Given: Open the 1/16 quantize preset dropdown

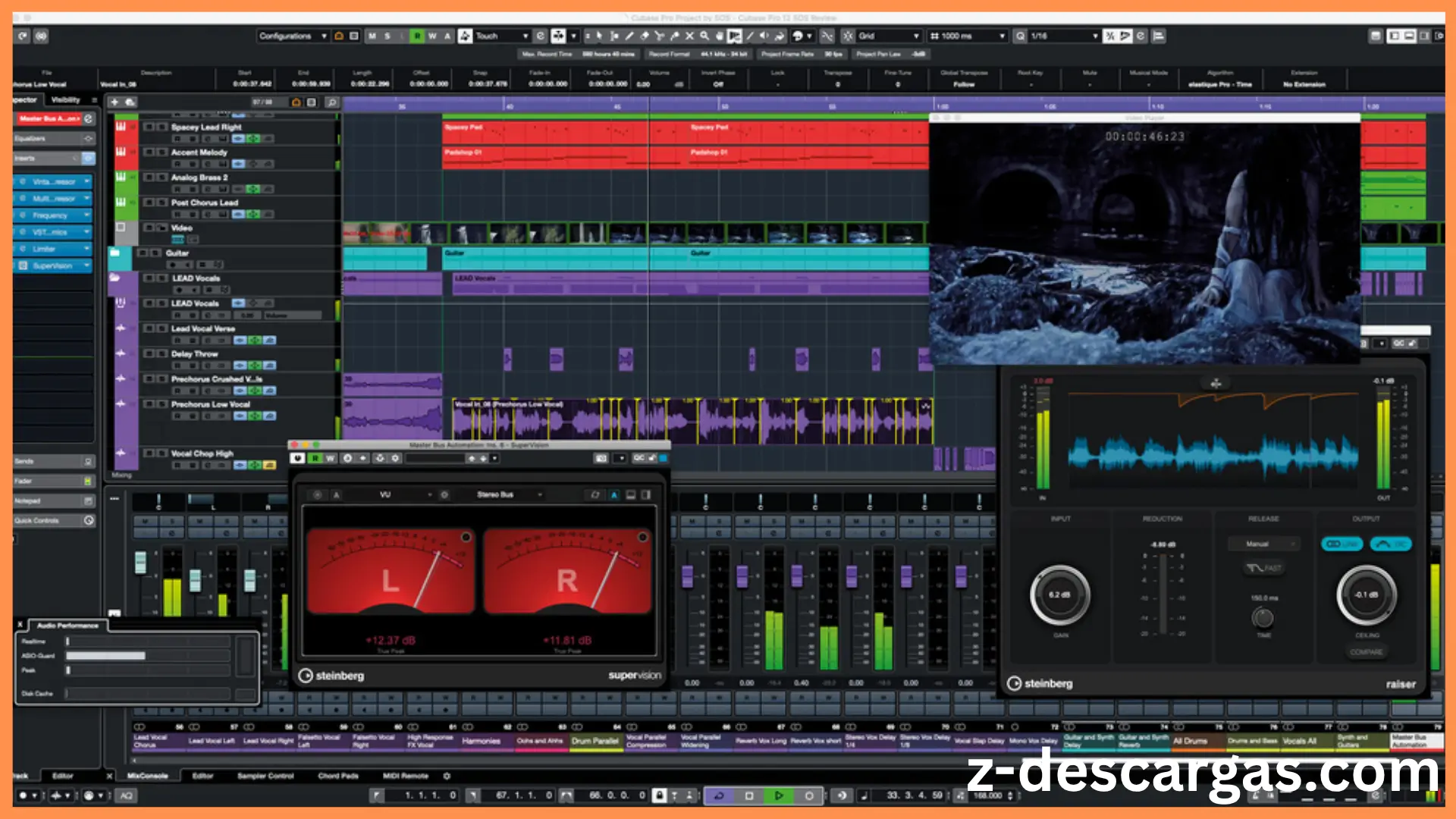Looking at the screenshot, I should coord(1064,36).
